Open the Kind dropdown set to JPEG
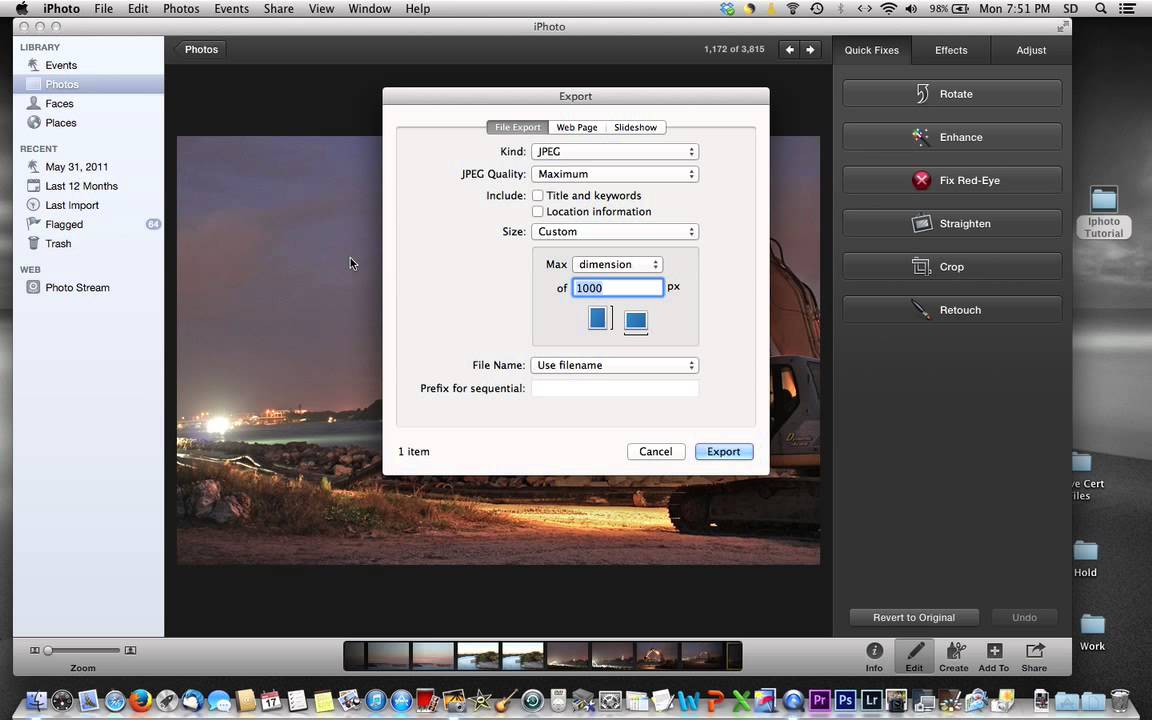Image resolution: width=1152 pixels, height=720 pixels. pos(615,151)
